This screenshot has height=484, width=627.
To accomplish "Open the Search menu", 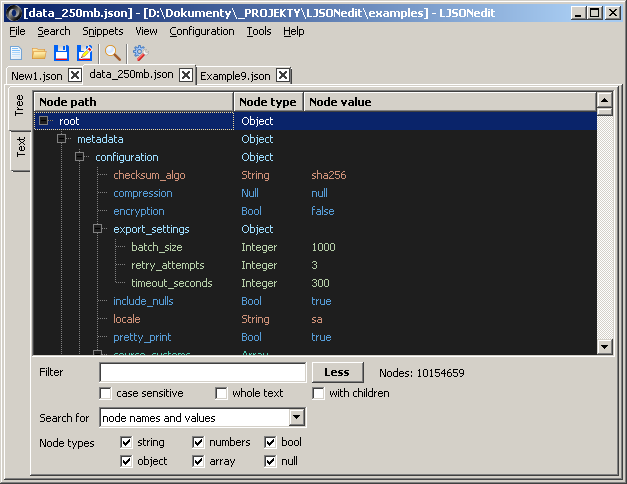I will coord(54,31).
